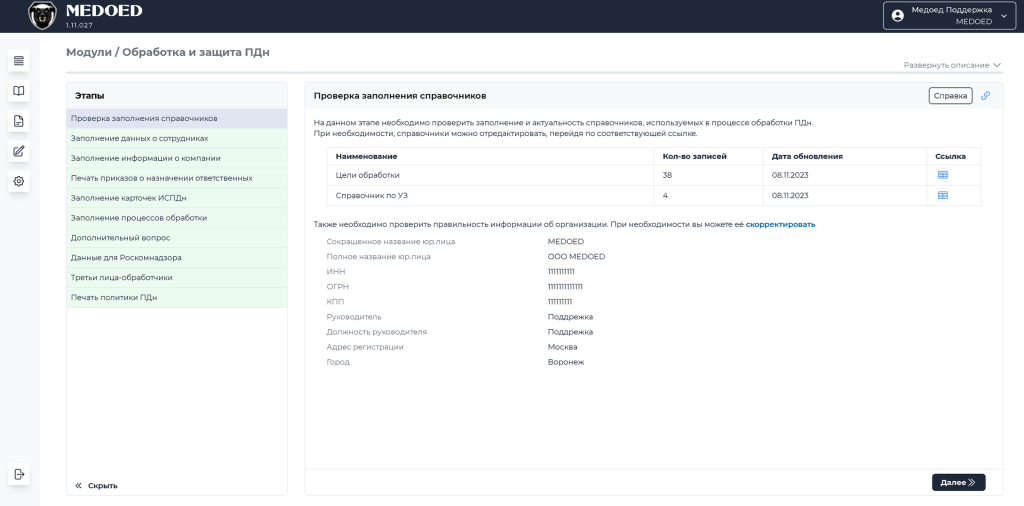Follow the скорректировать link
Image resolution: width=1024 pixels, height=506 pixels.
click(x=780, y=225)
